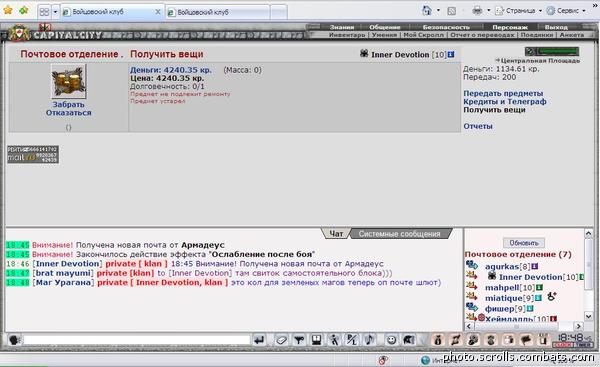
Task: Switch to the Системные сообщения tab
Action: [x=399, y=233]
